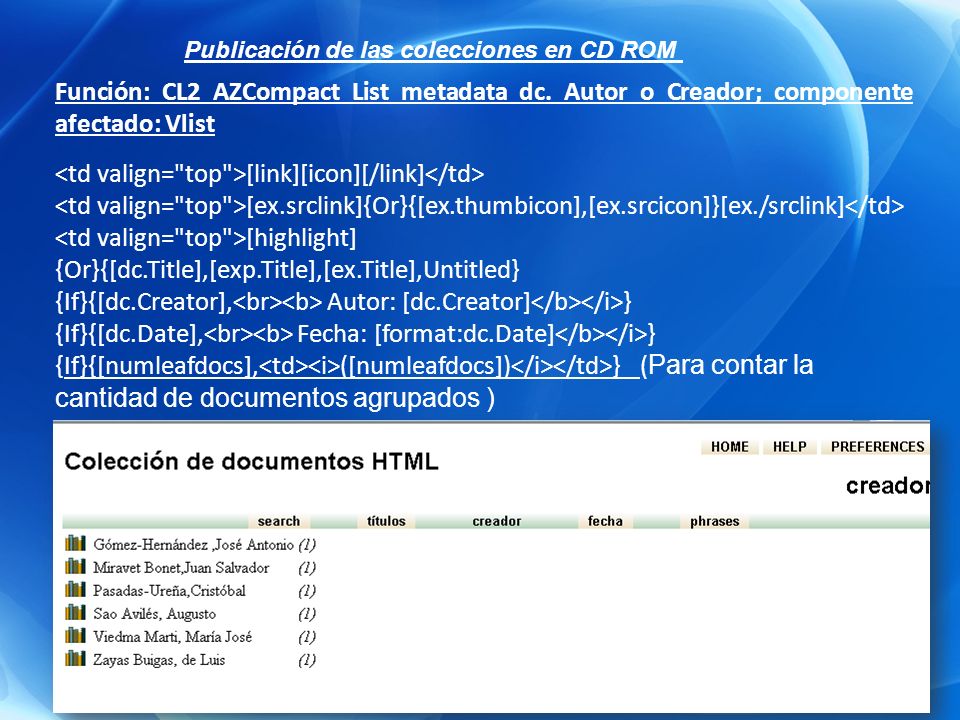Open bookshelf icon for Sao Avilés, Augusto
Image resolution: width=960 pixels, height=720 pixels.
pos(75,612)
